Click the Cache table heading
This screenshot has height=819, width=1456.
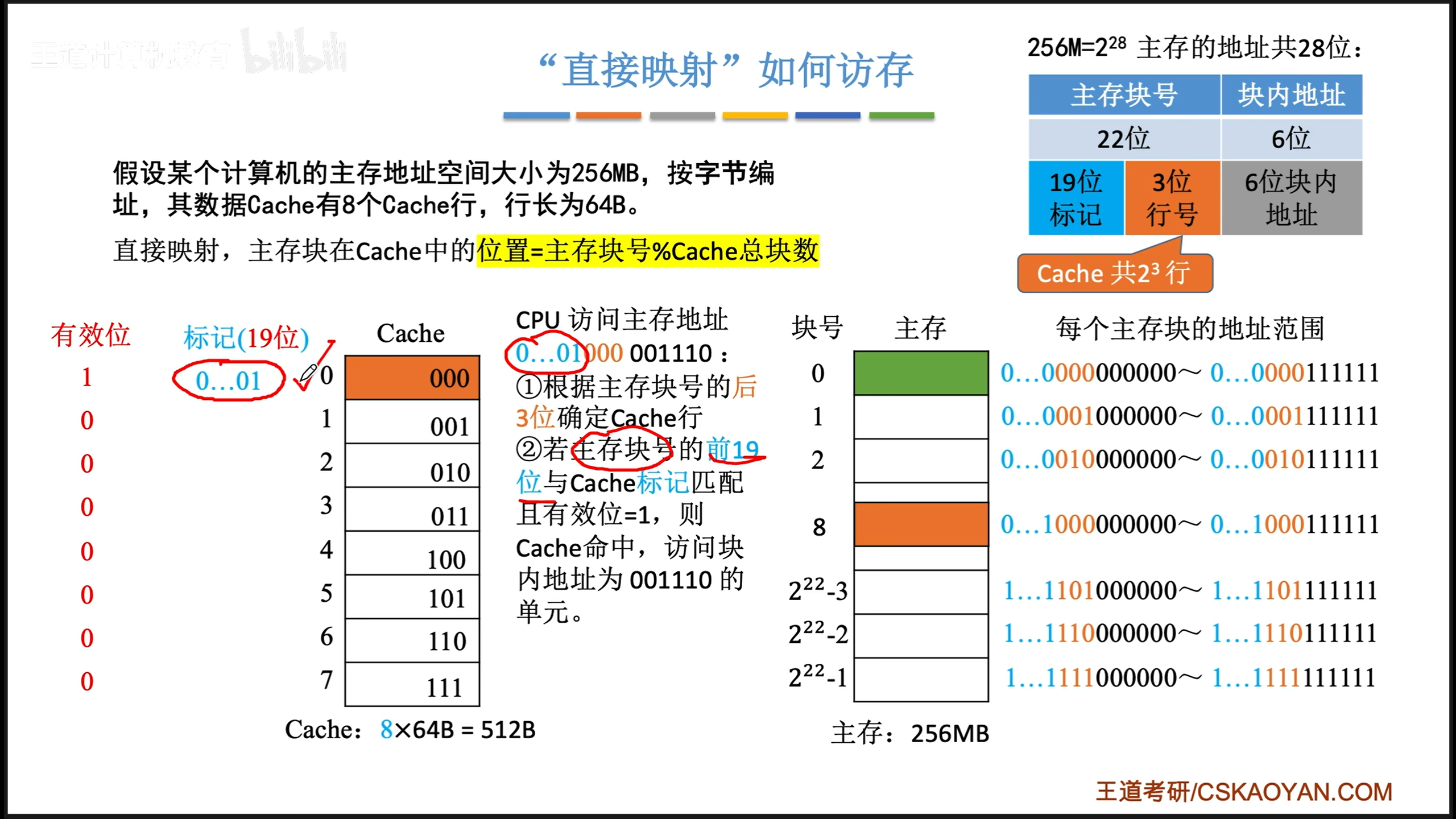point(411,333)
